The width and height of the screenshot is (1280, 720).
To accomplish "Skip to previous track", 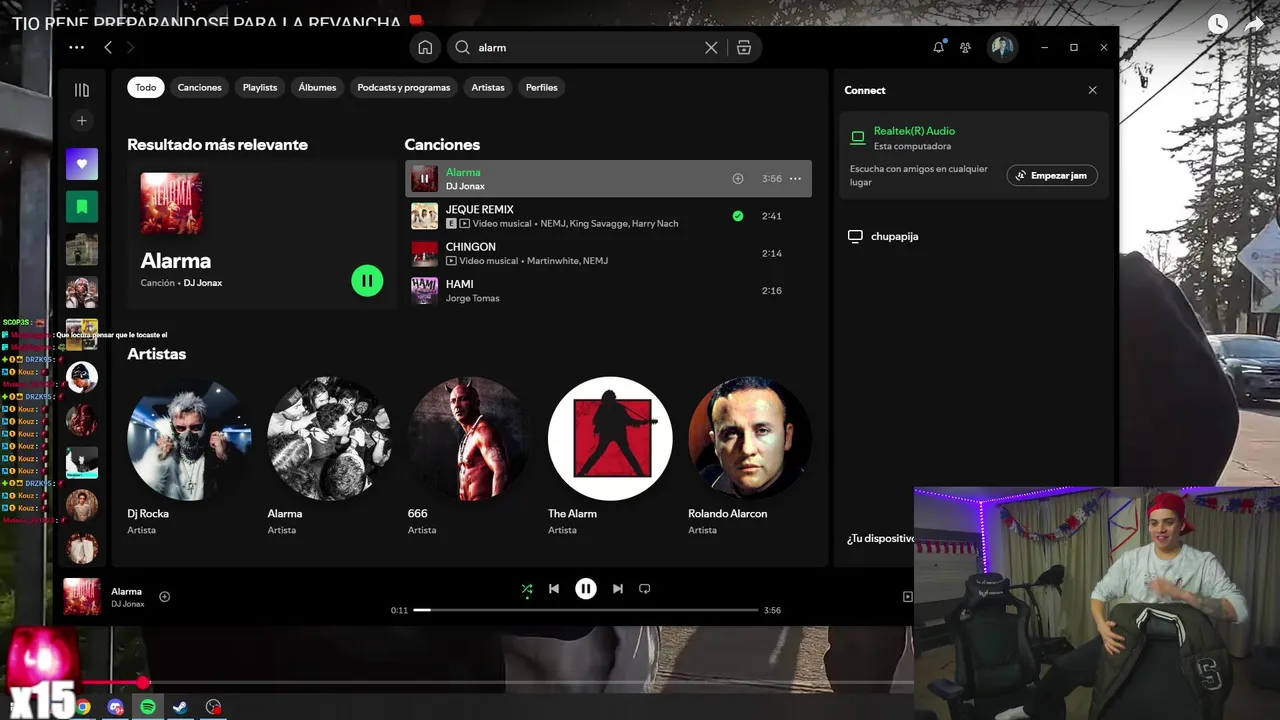I will pos(554,589).
